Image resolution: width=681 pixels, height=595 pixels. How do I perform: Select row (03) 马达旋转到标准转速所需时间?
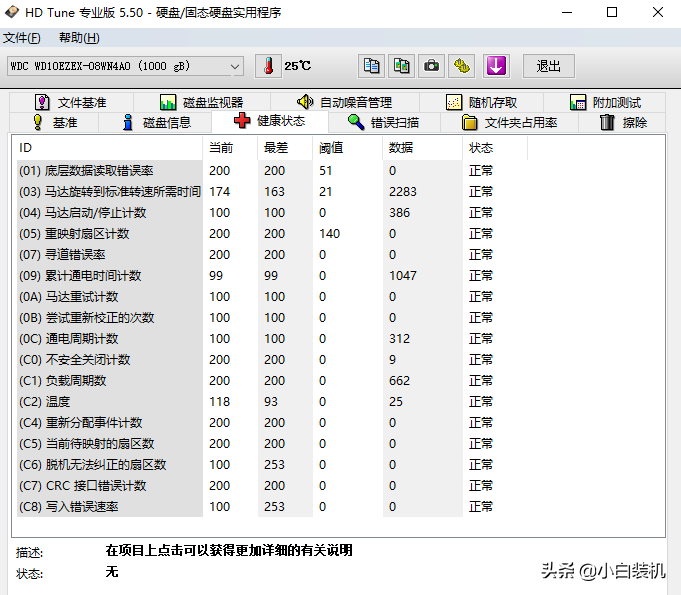[272, 192]
